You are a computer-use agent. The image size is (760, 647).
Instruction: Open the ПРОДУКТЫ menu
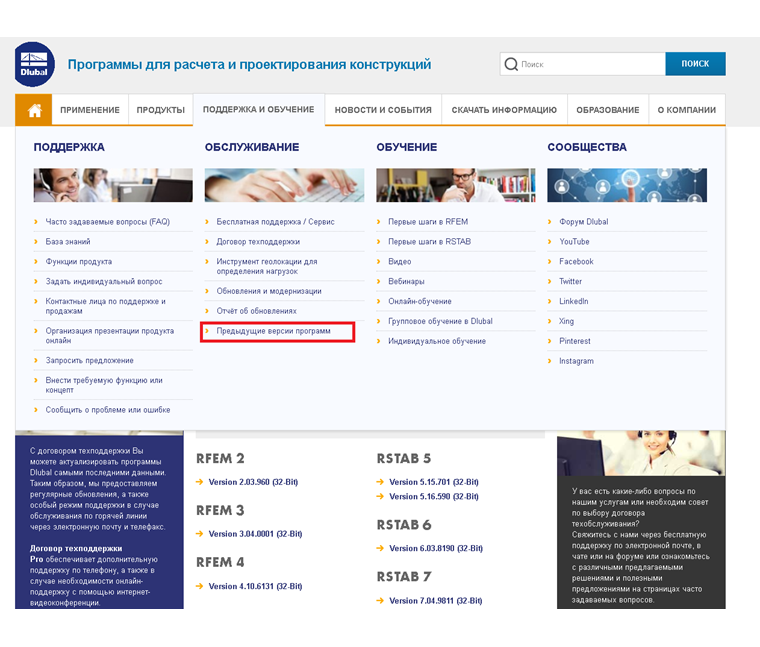[x=160, y=110]
